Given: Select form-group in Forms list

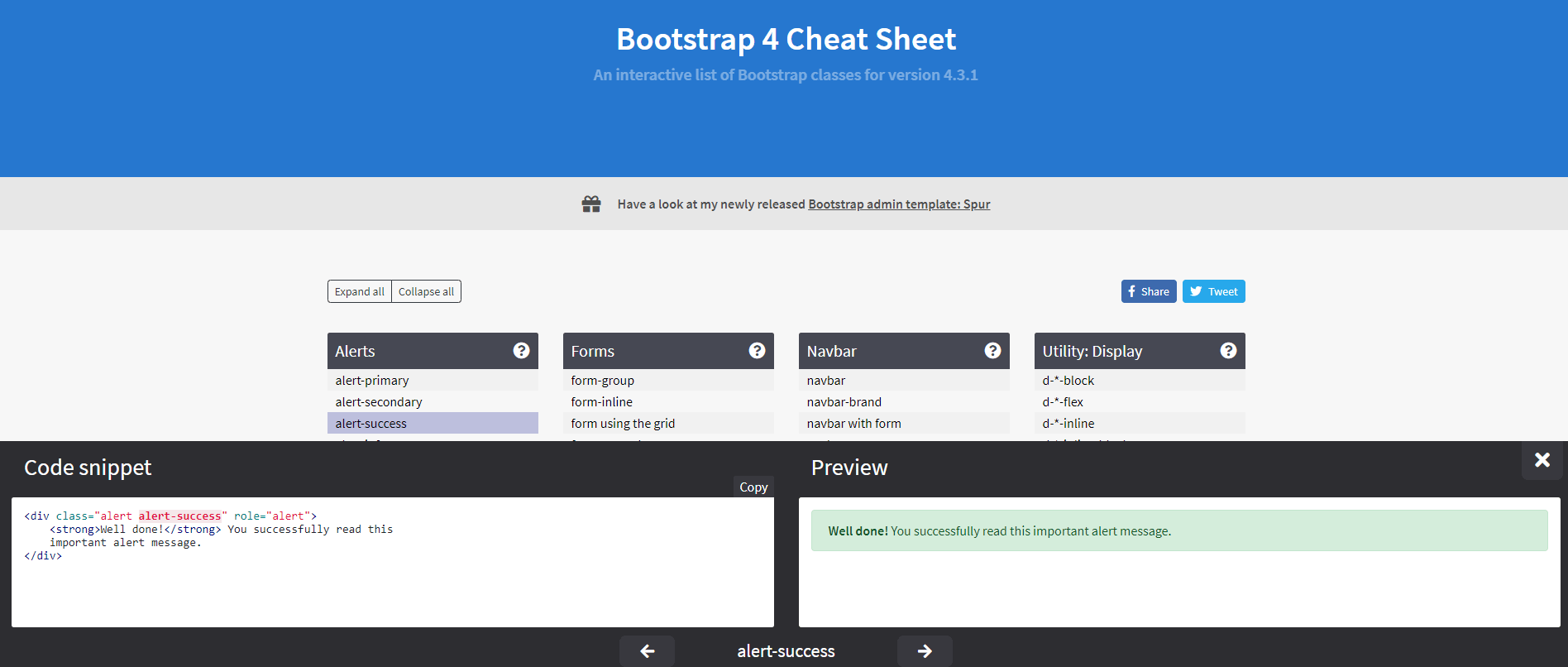Looking at the screenshot, I should tap(668, 380).
